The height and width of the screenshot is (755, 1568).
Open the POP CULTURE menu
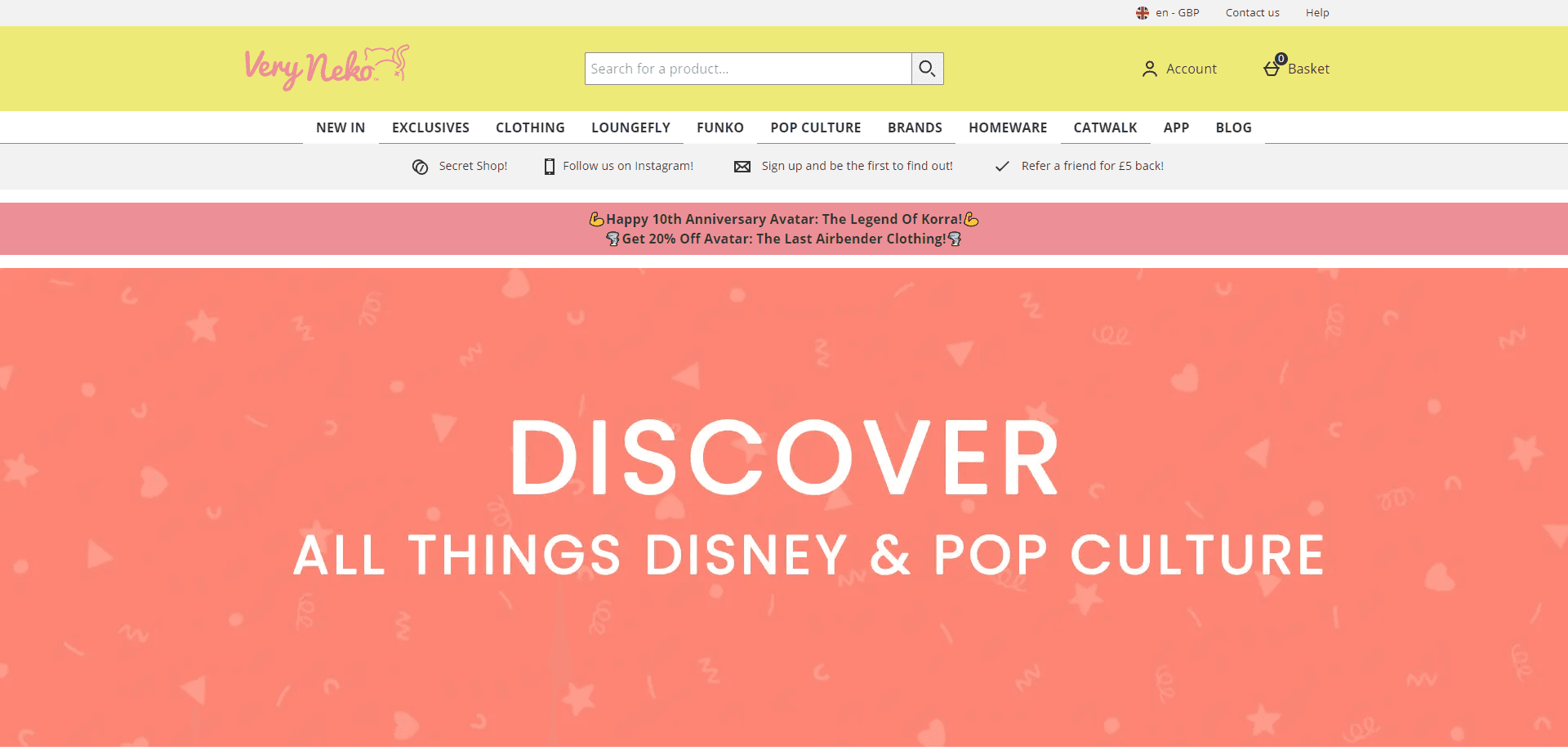(x=816, y=127)
